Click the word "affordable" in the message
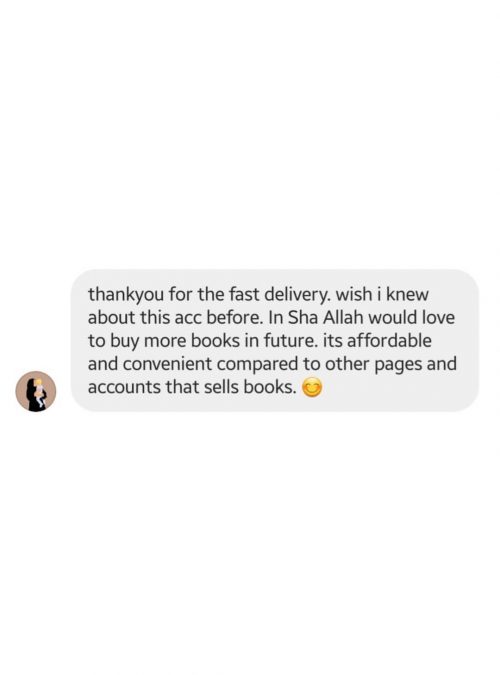Viewport: 500px width, 675px height. [x=389, y=341]
